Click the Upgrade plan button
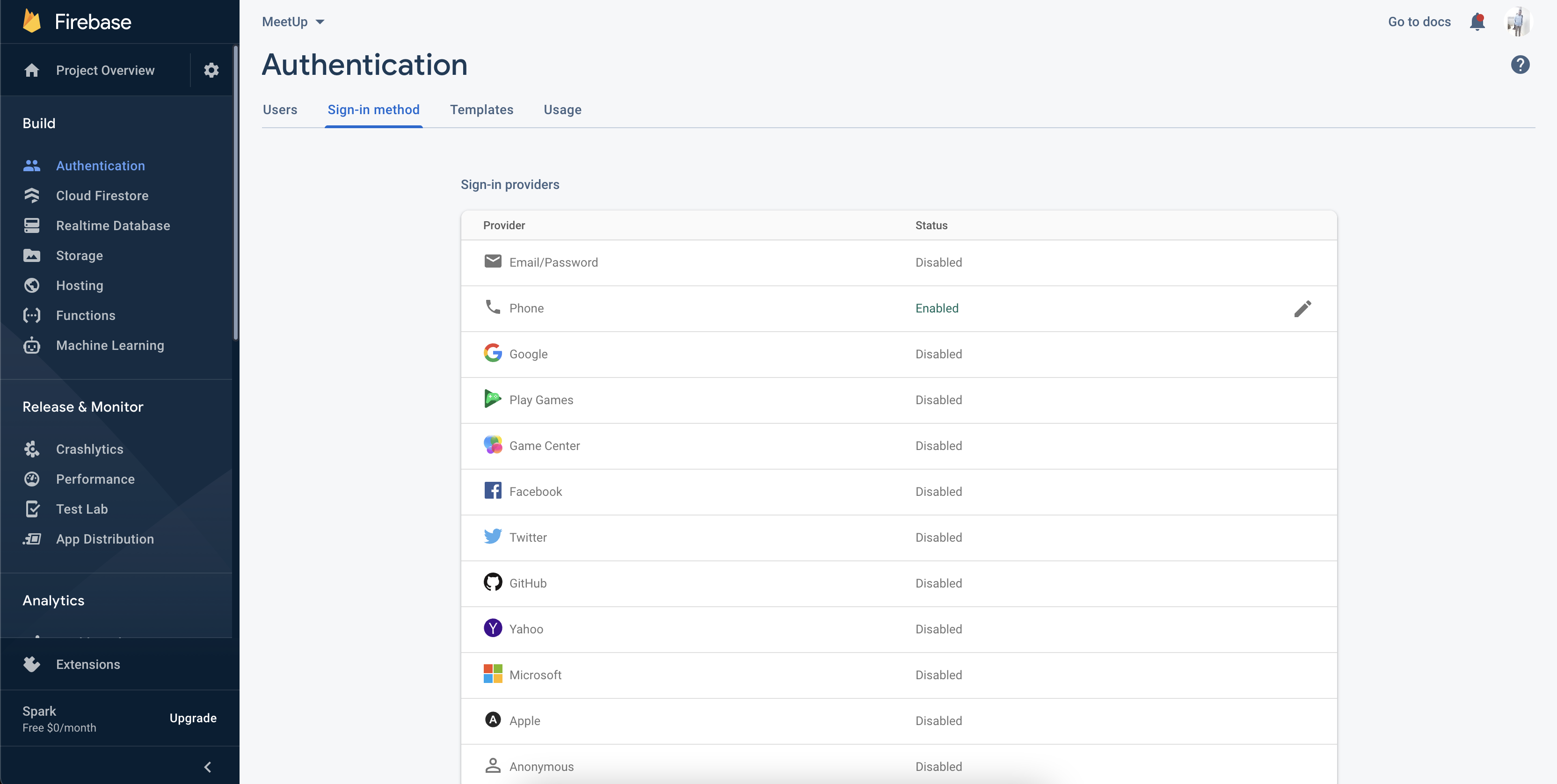This screenshot has width=1557, height=784. pos(193,718)
